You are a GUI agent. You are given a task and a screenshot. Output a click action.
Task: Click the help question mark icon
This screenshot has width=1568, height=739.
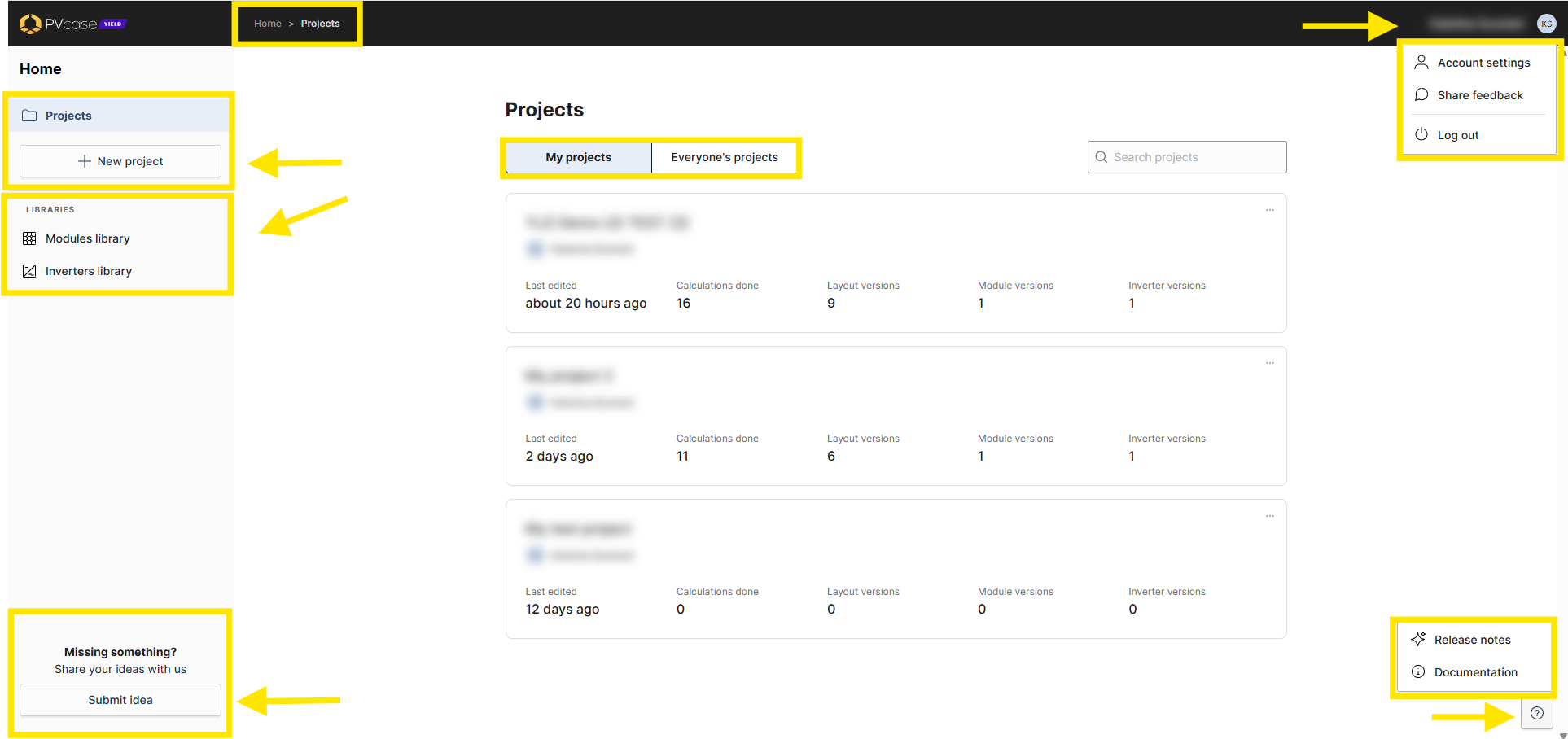(x=1537, y=713)
